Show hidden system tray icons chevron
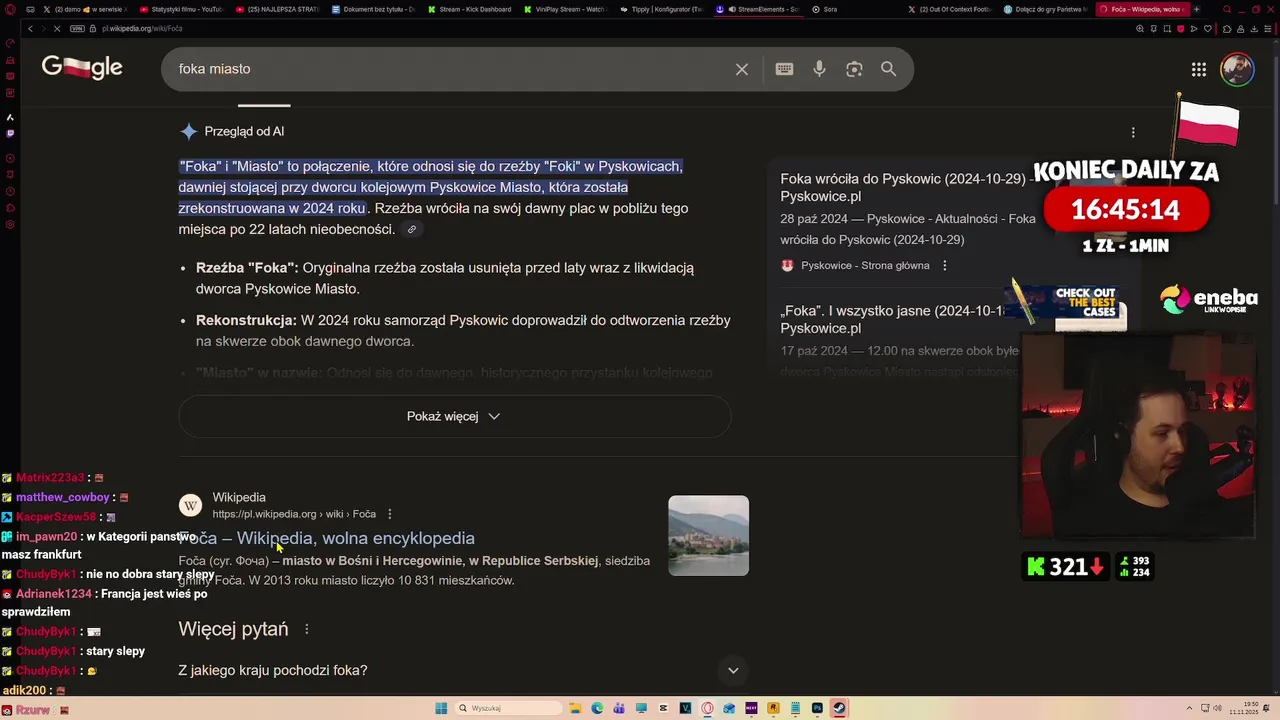 [x=1189, y=709]
